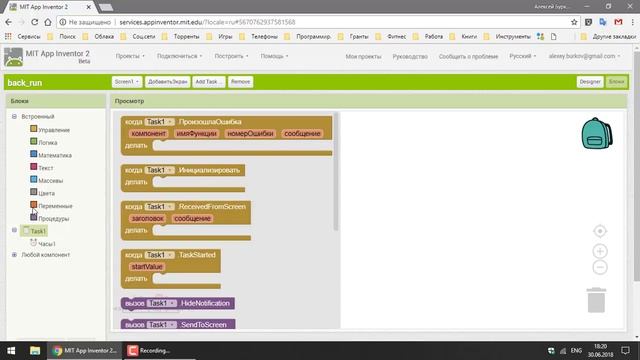Image resolution: width=640 pixels, height=360 pixels.
Task: Open the Сообщить о проблеме link
Action: click(x=468, y=56)
